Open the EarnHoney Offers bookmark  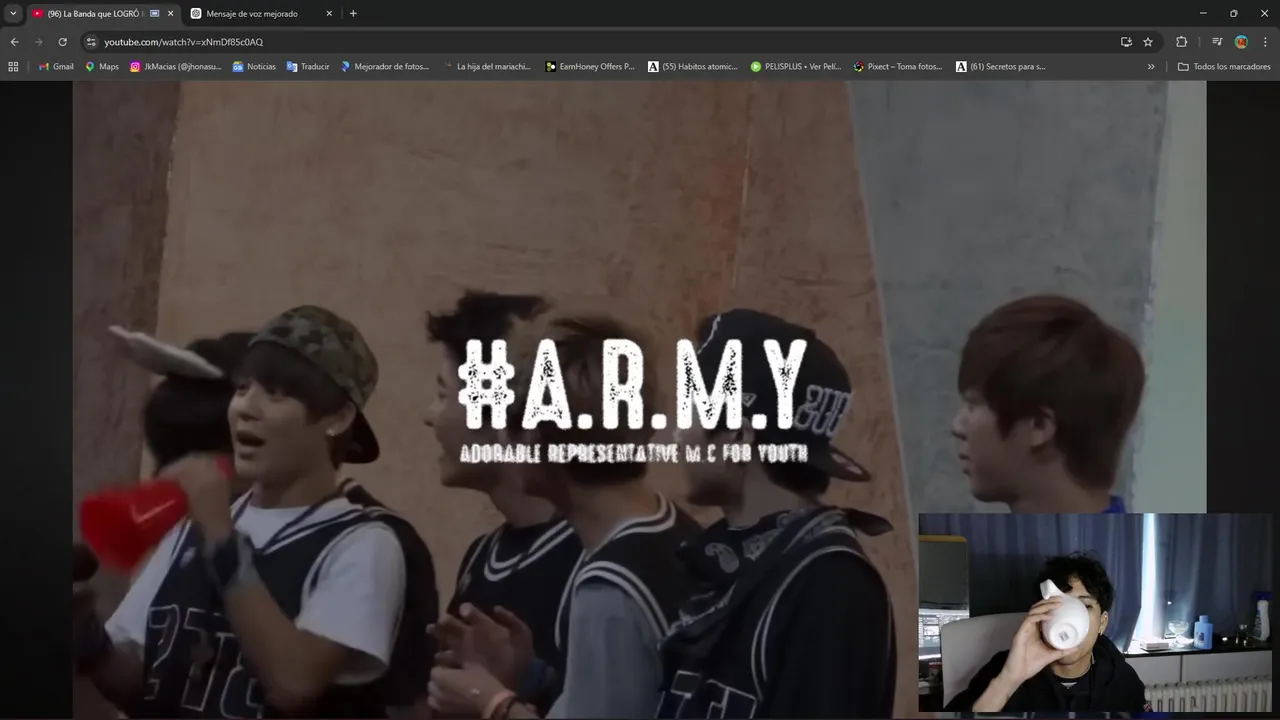pyautogui.click(x=590, y=67)
